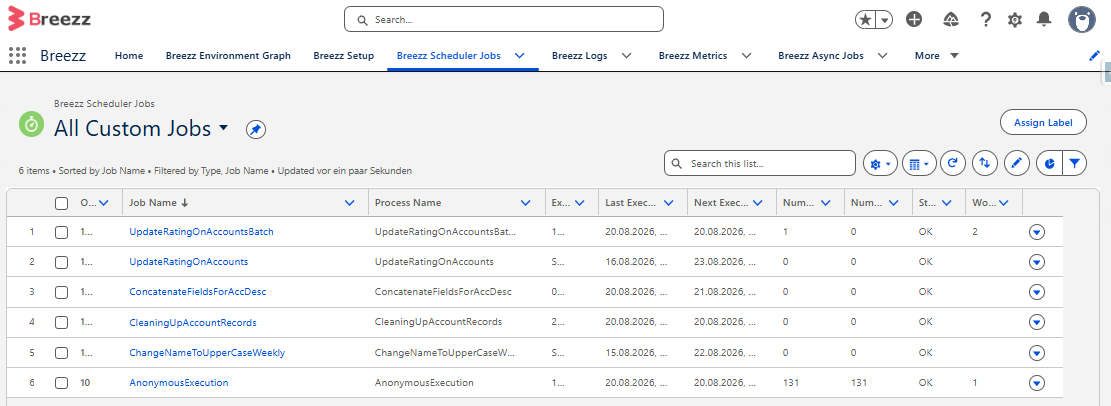1111x406 pixels.
Task: Expand Breezz Scheduler Jobs tab menu
Action: click(519, 55)
